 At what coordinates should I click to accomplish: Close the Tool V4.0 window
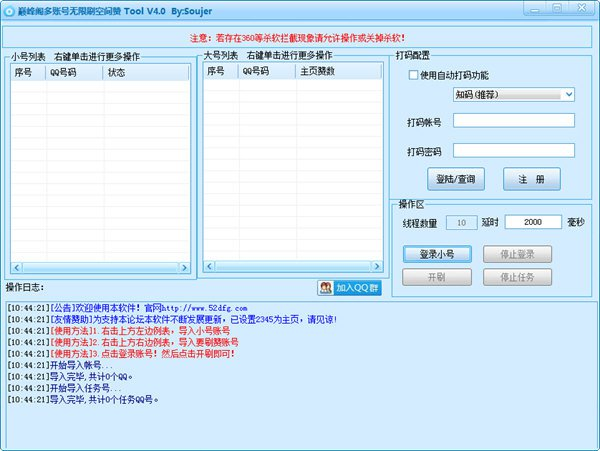pyautogui.click(x=583, y=9)
